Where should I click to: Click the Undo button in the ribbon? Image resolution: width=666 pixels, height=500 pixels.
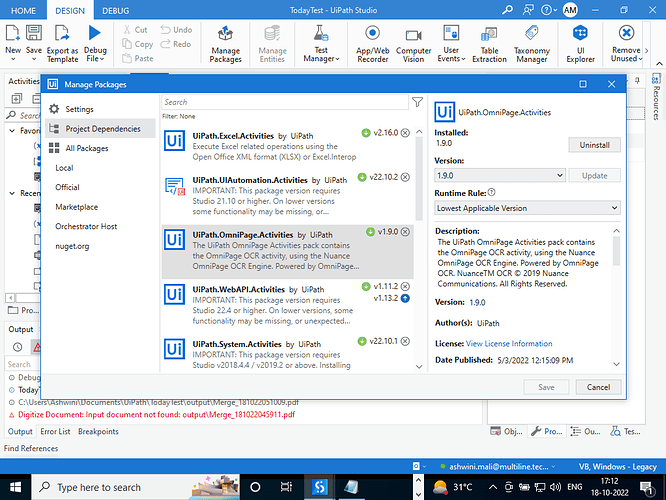pos(176,30)
